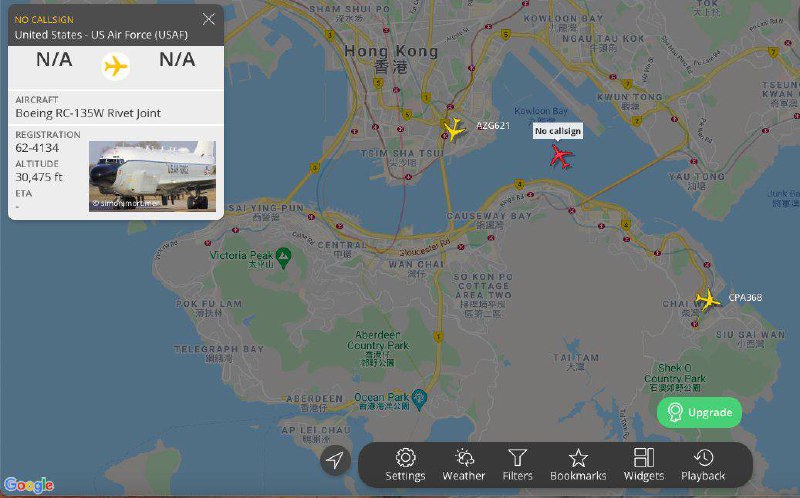This screenshot has height=498, width=800.
Task: Click the NO CALLSIGN panel header
Action: point(44,20)
